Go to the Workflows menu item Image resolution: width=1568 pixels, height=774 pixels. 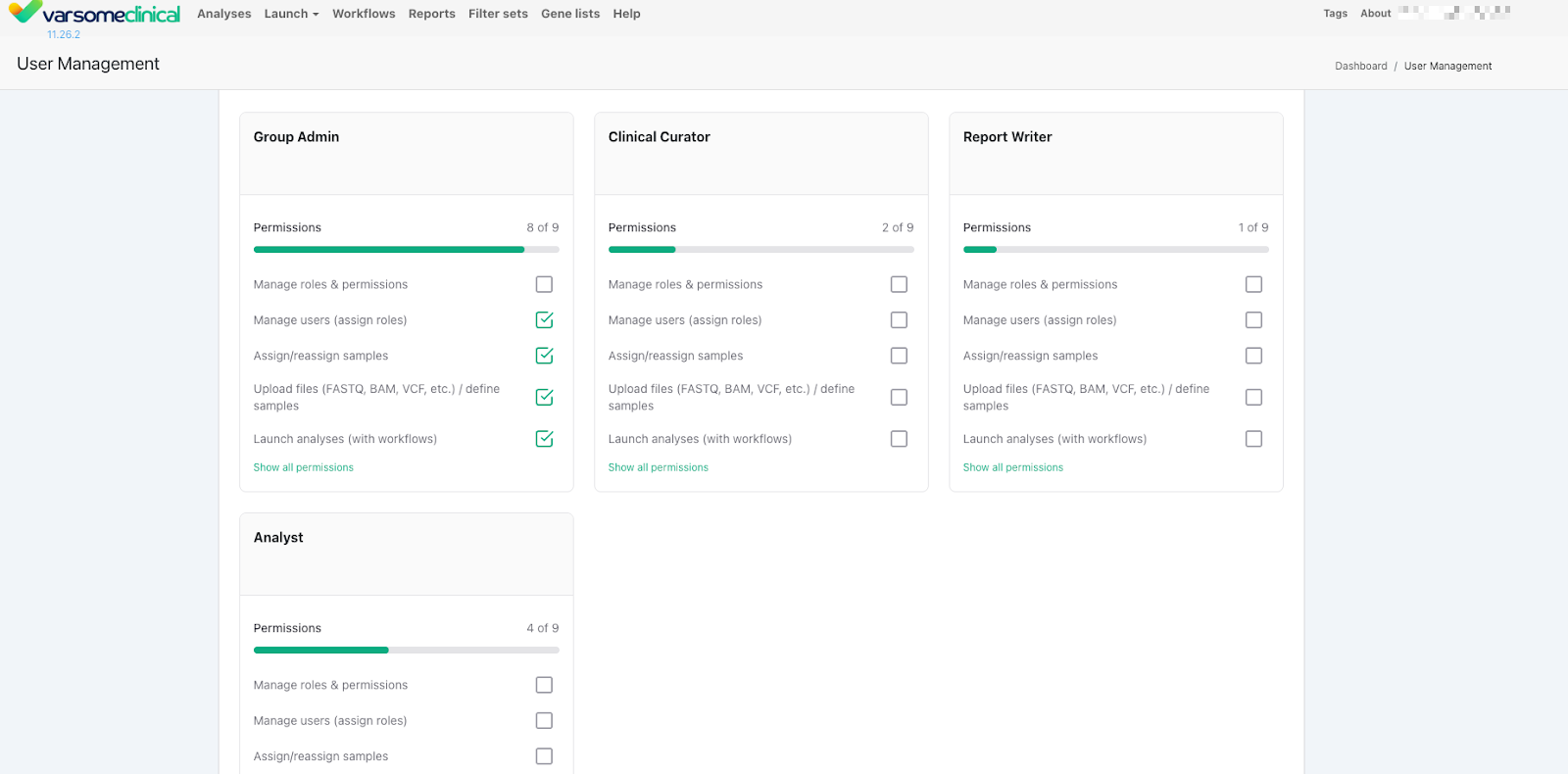tap(364, 14)
